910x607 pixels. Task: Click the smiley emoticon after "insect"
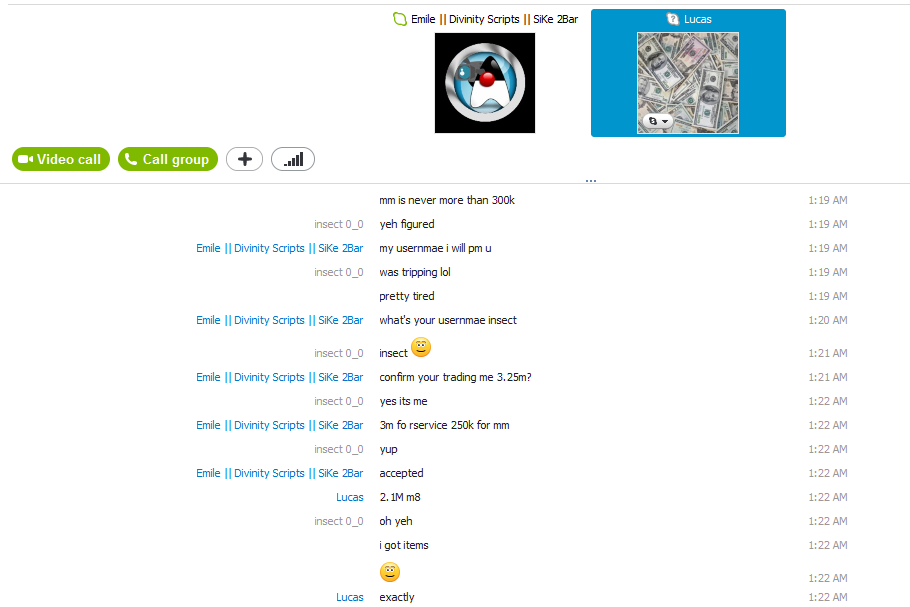[x=421, y=347]
